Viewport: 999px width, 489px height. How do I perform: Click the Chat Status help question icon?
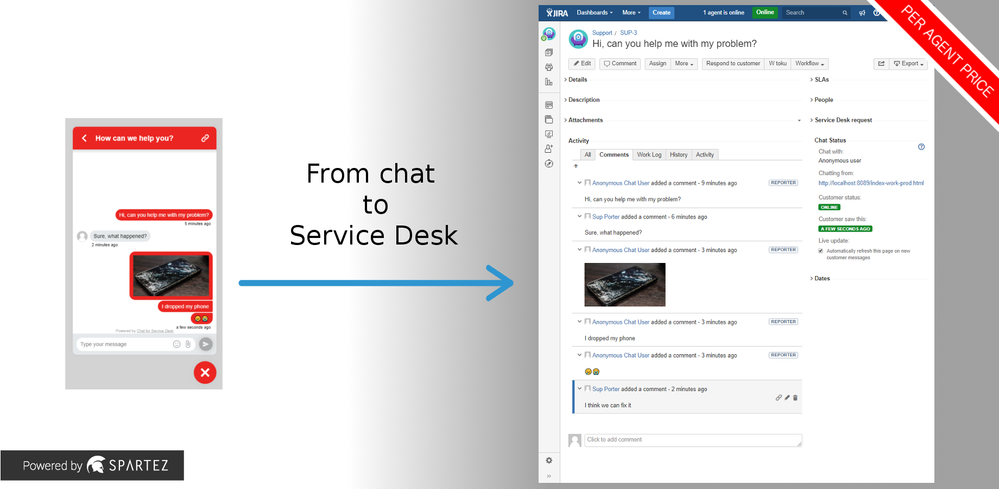click(921, 146)
